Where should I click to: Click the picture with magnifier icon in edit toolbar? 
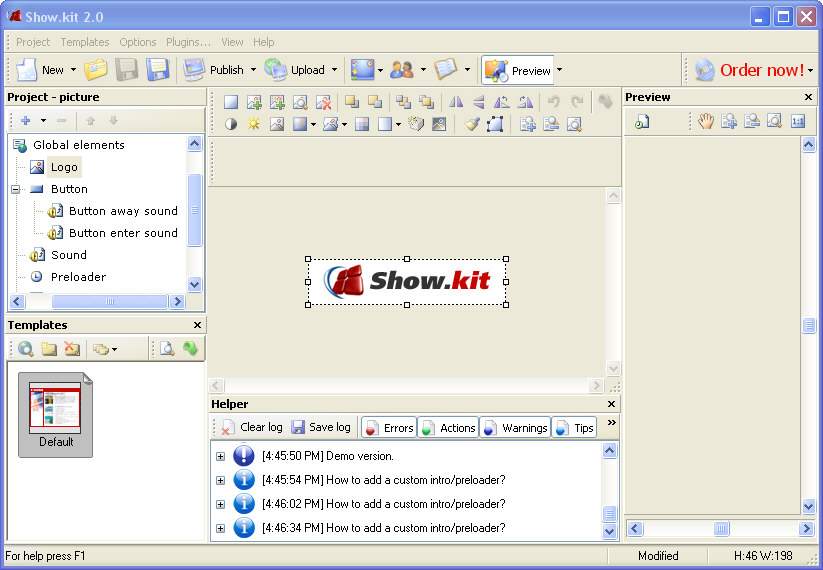point(300,102)
